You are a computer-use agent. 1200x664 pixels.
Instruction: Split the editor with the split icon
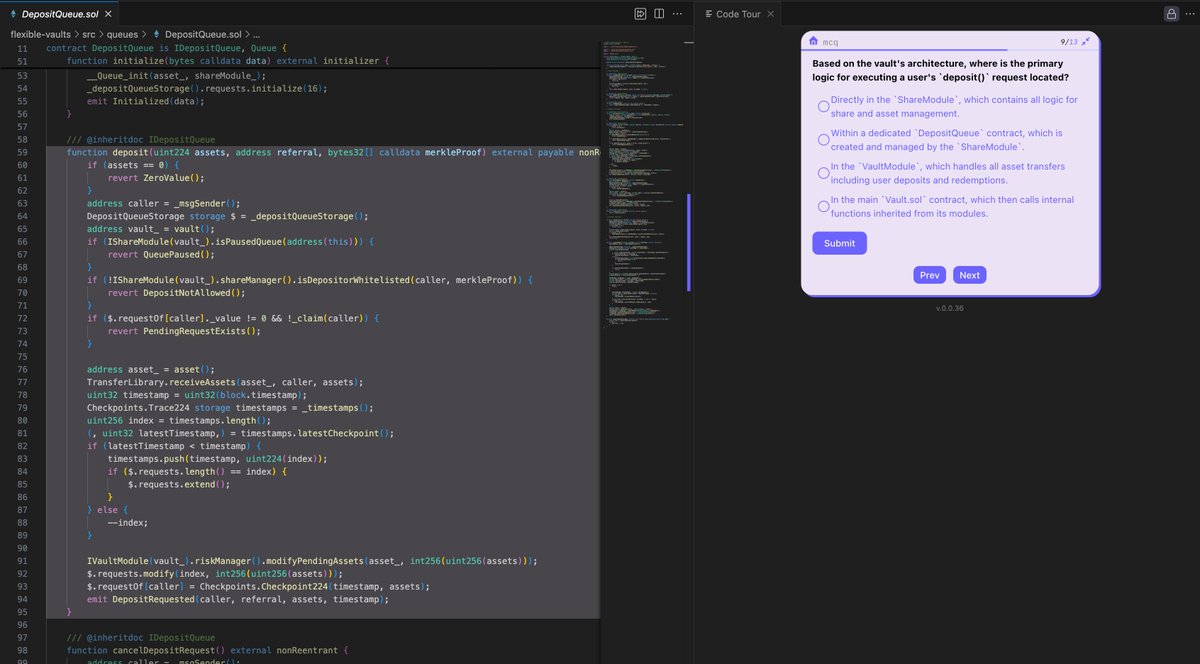(x=660, y=14)
